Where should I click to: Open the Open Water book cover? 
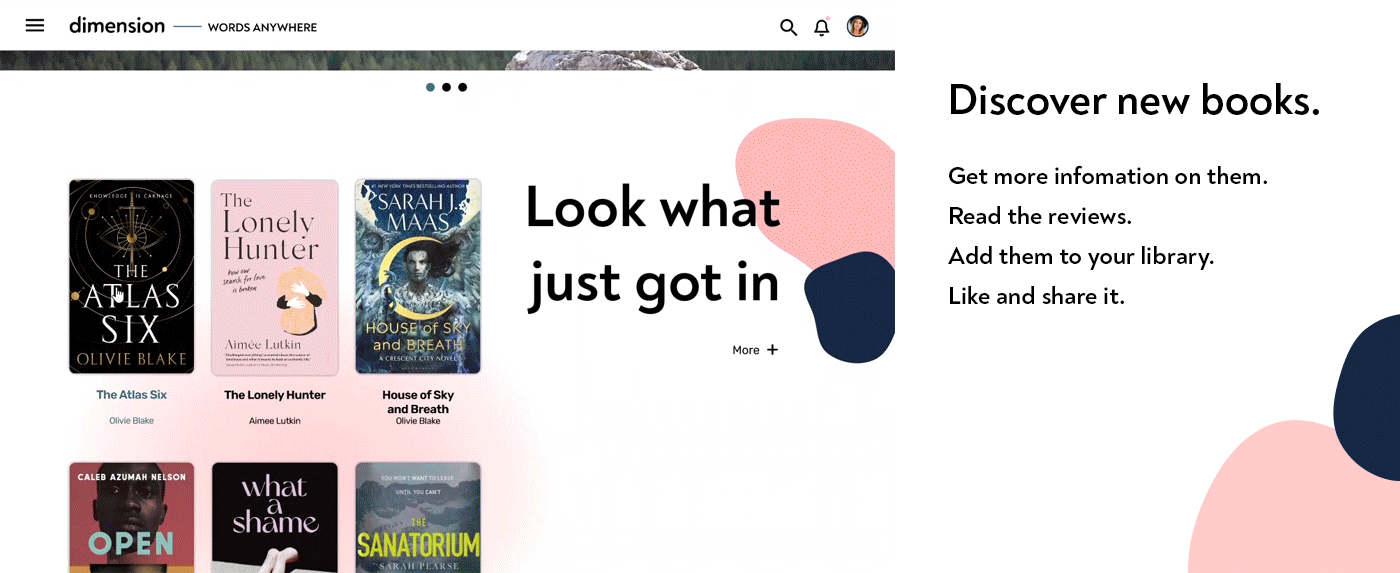132,517
